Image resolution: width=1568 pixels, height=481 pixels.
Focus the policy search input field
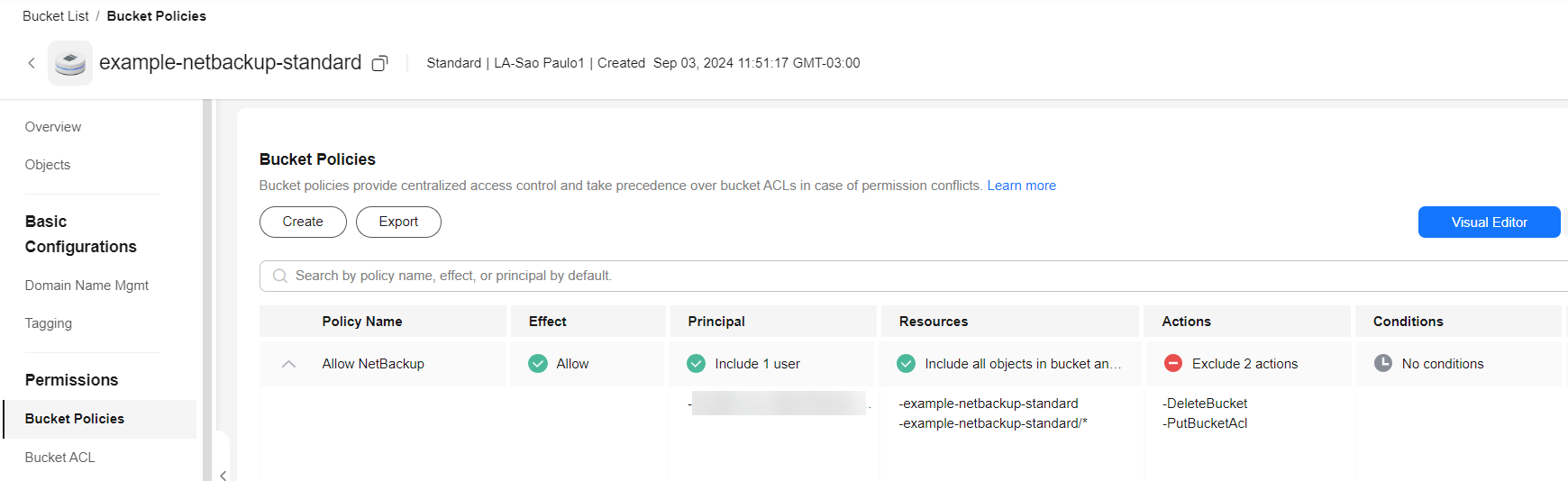tap(811, 276)
